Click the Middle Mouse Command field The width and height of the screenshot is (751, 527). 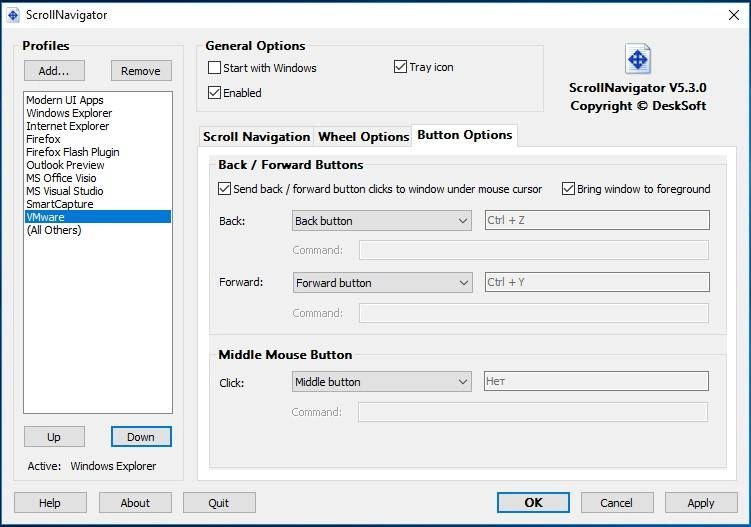(x=533, y=412)
